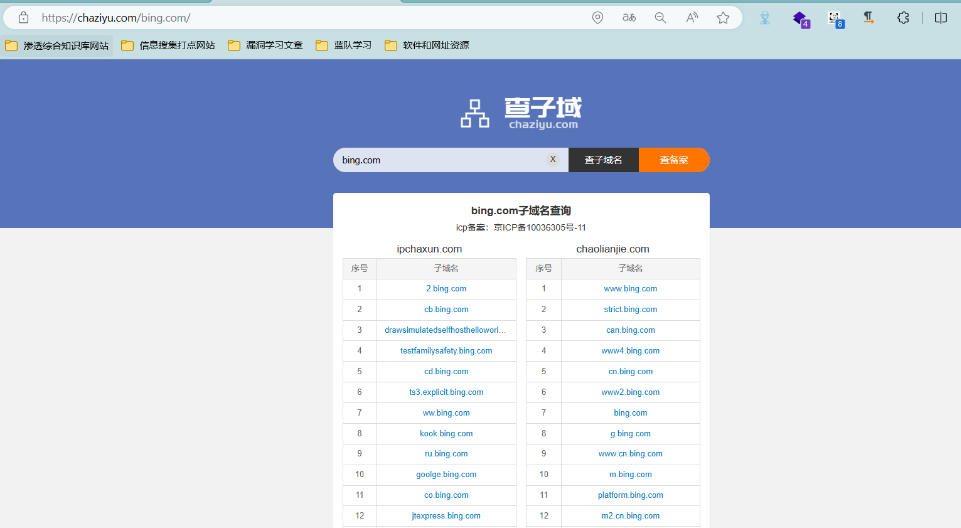Click the site lock icon in address bar

[x=23, y=18]
